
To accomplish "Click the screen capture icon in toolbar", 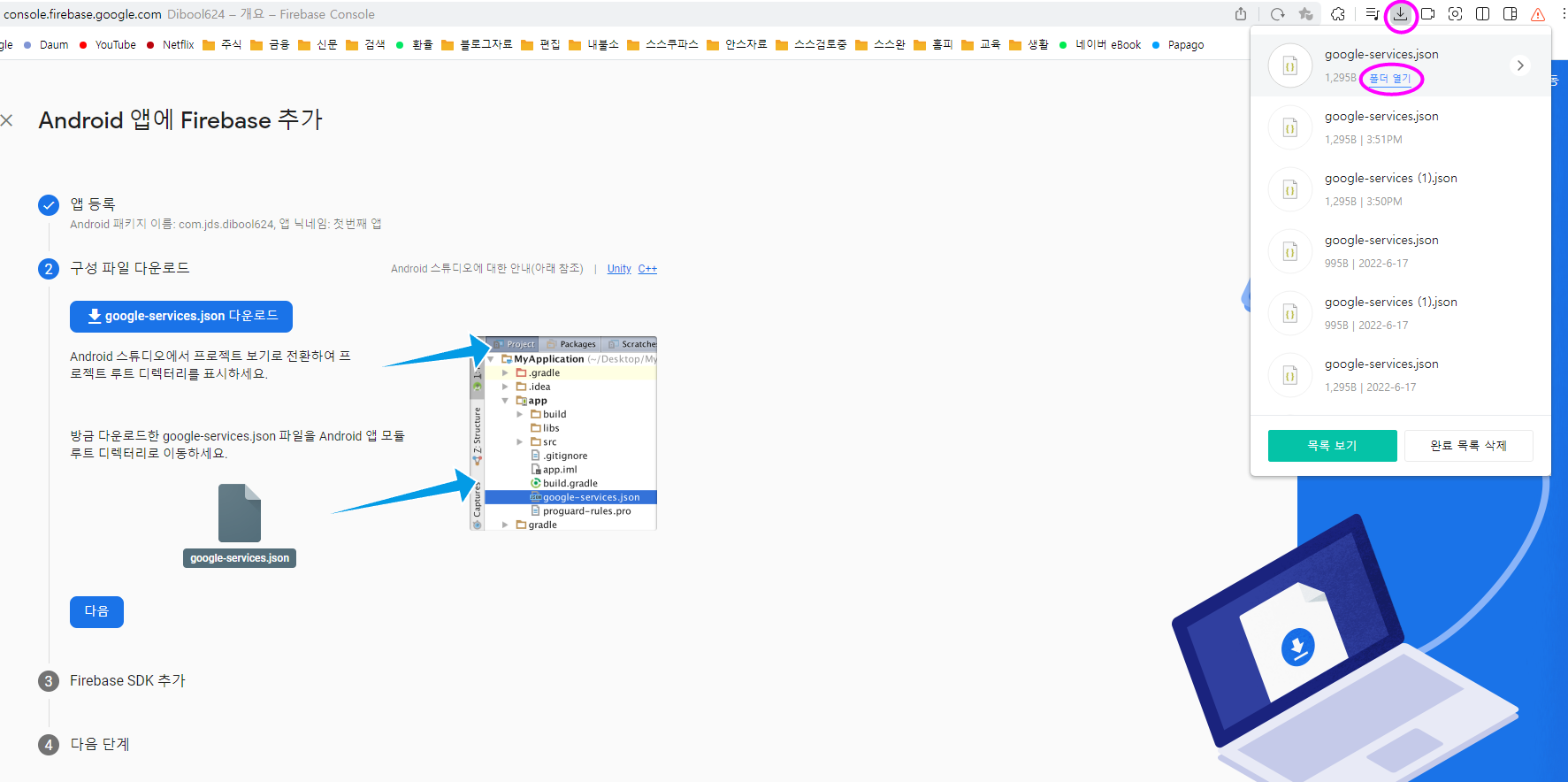I will [1455, 14].
